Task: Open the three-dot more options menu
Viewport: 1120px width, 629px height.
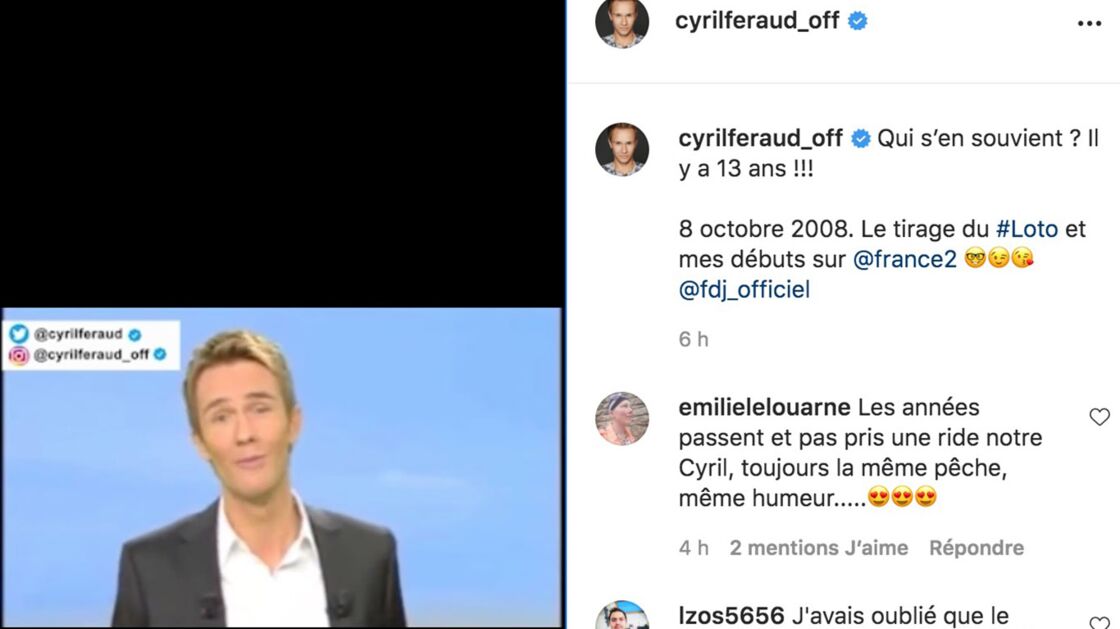Action: click(x=1089, y=24)
